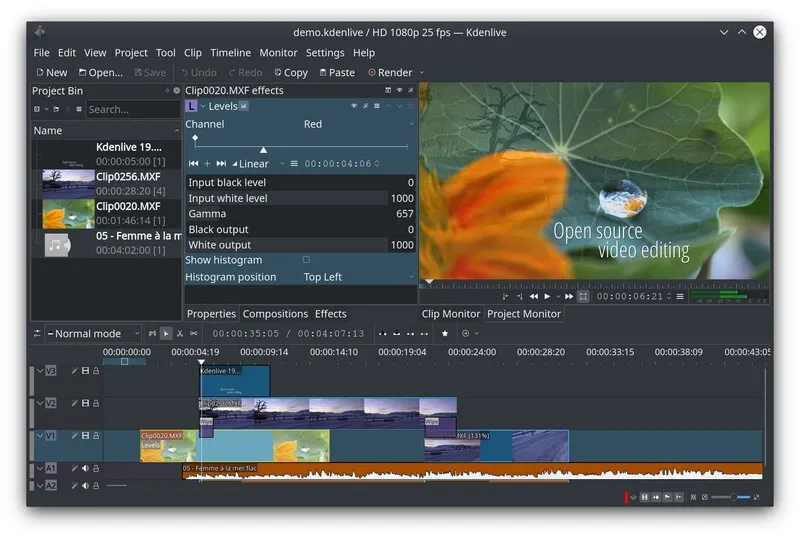Open Histogram position dropdown showing Top Left

(x=358, y=277)
